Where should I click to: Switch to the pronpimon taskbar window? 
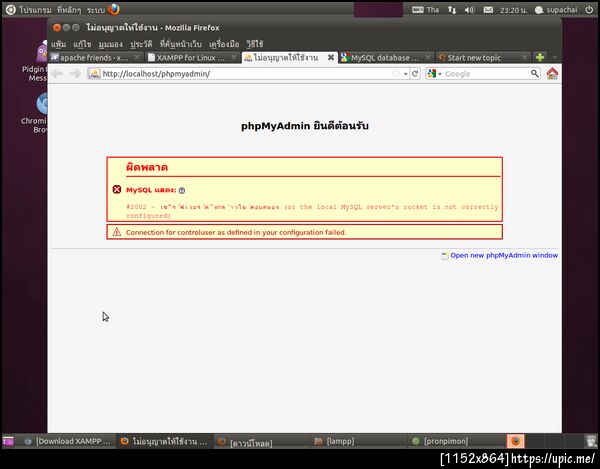[455, 441]
